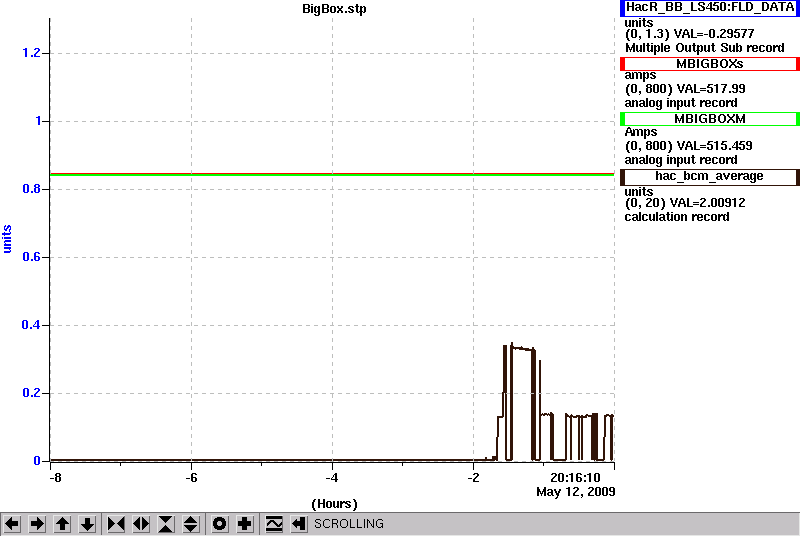Click the May 12, 2009 date label
Viewport: 800px width, 536px height.
click(576, 492)
